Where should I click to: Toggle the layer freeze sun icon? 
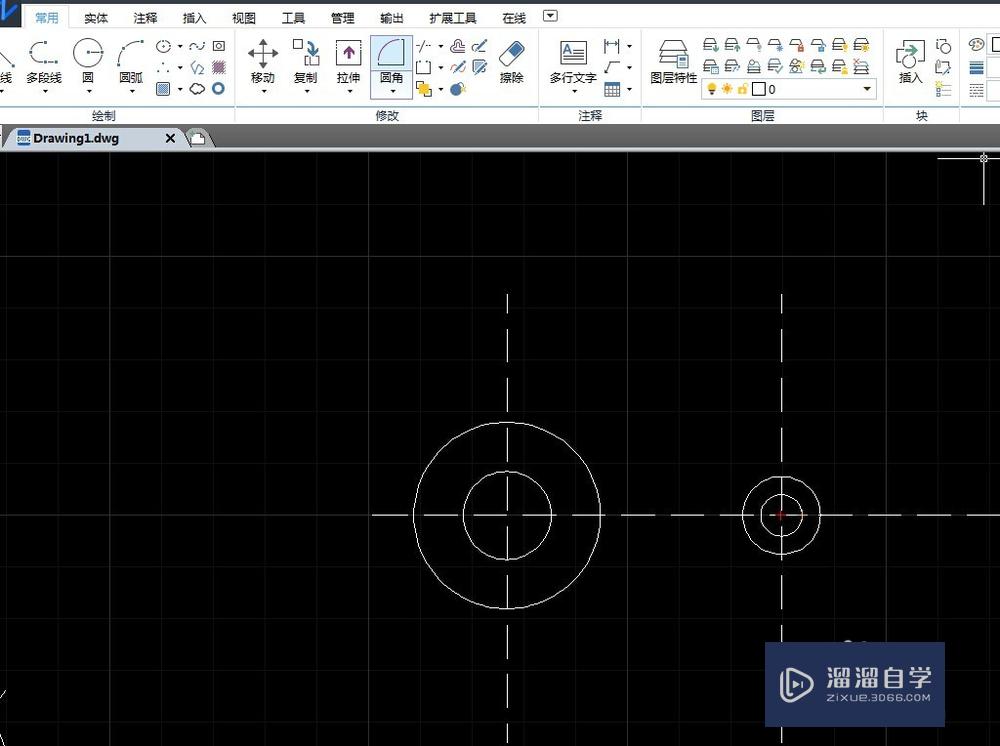click(x=727, y=89)
